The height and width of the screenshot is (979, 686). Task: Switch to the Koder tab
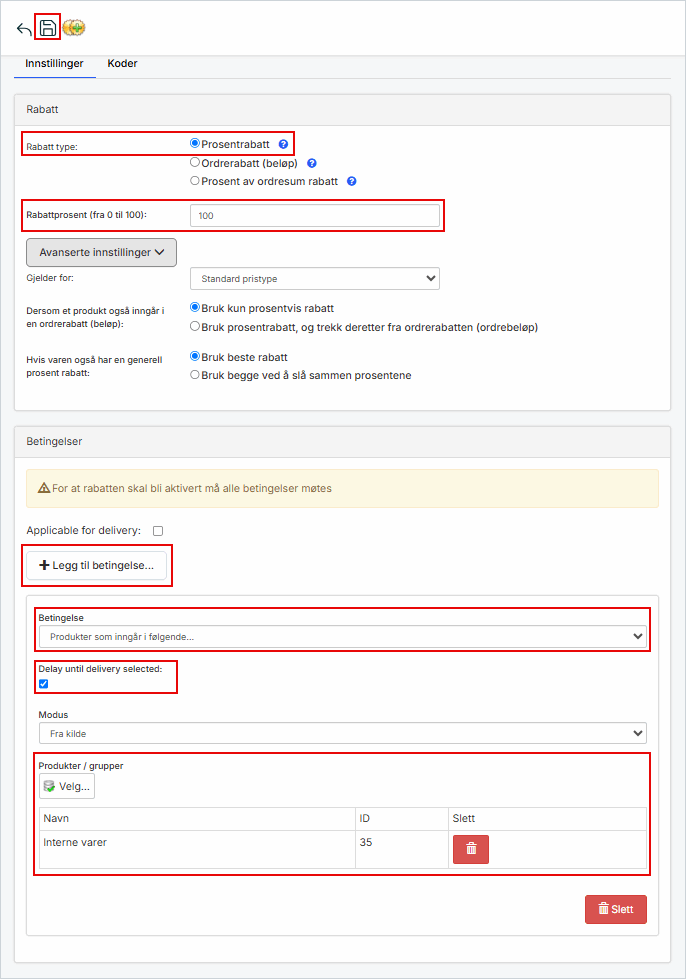(x=122, y=64)
